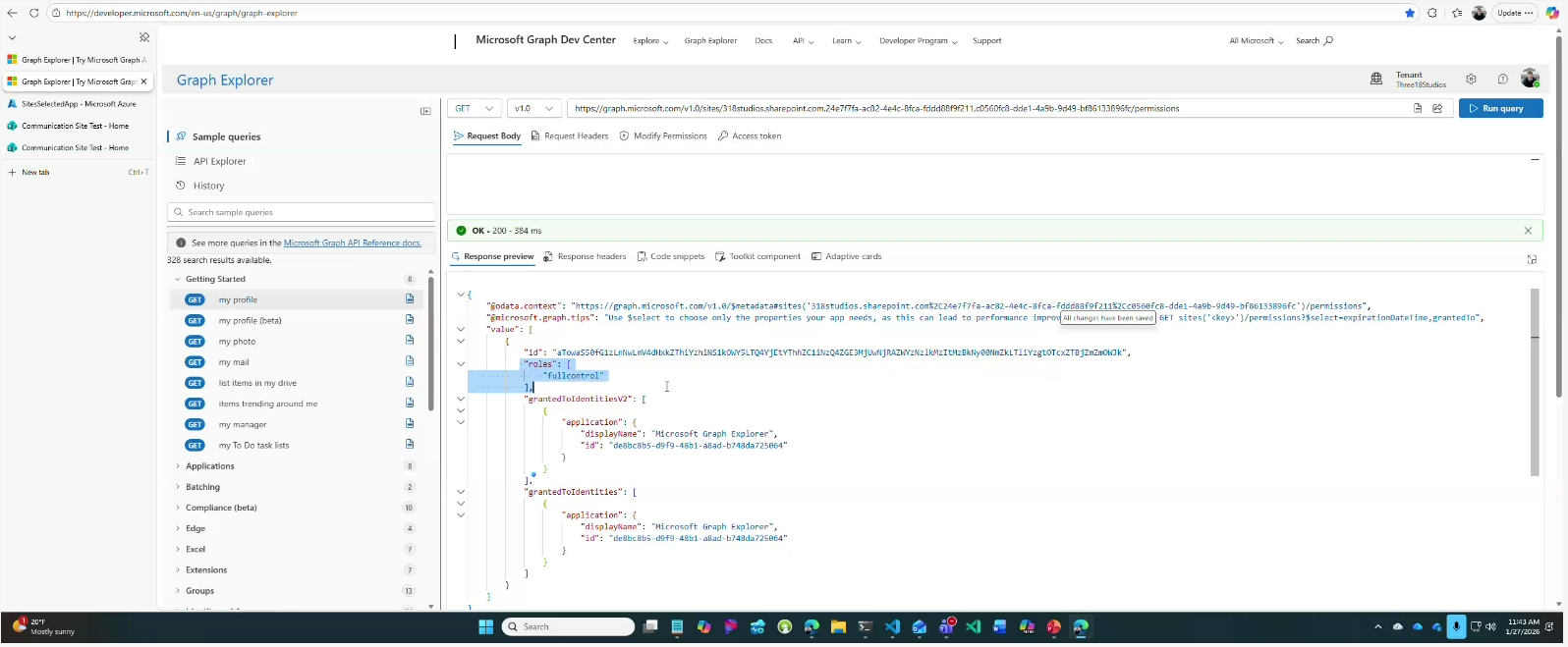Open docs icon beside 'my photo' query
Screen dimensions: 1568x647
[410, 341]
